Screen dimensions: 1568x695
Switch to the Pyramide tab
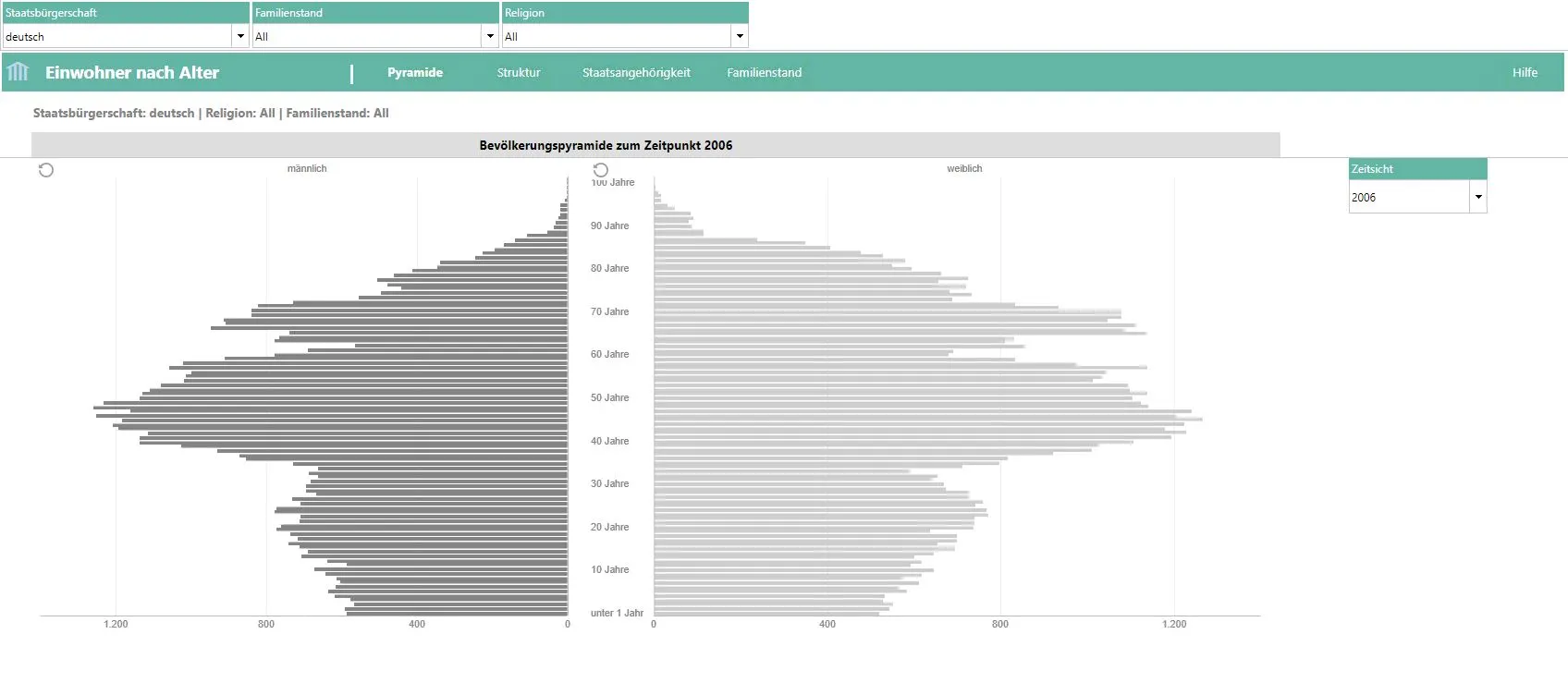pyautogui.click(x=415, y=73)
